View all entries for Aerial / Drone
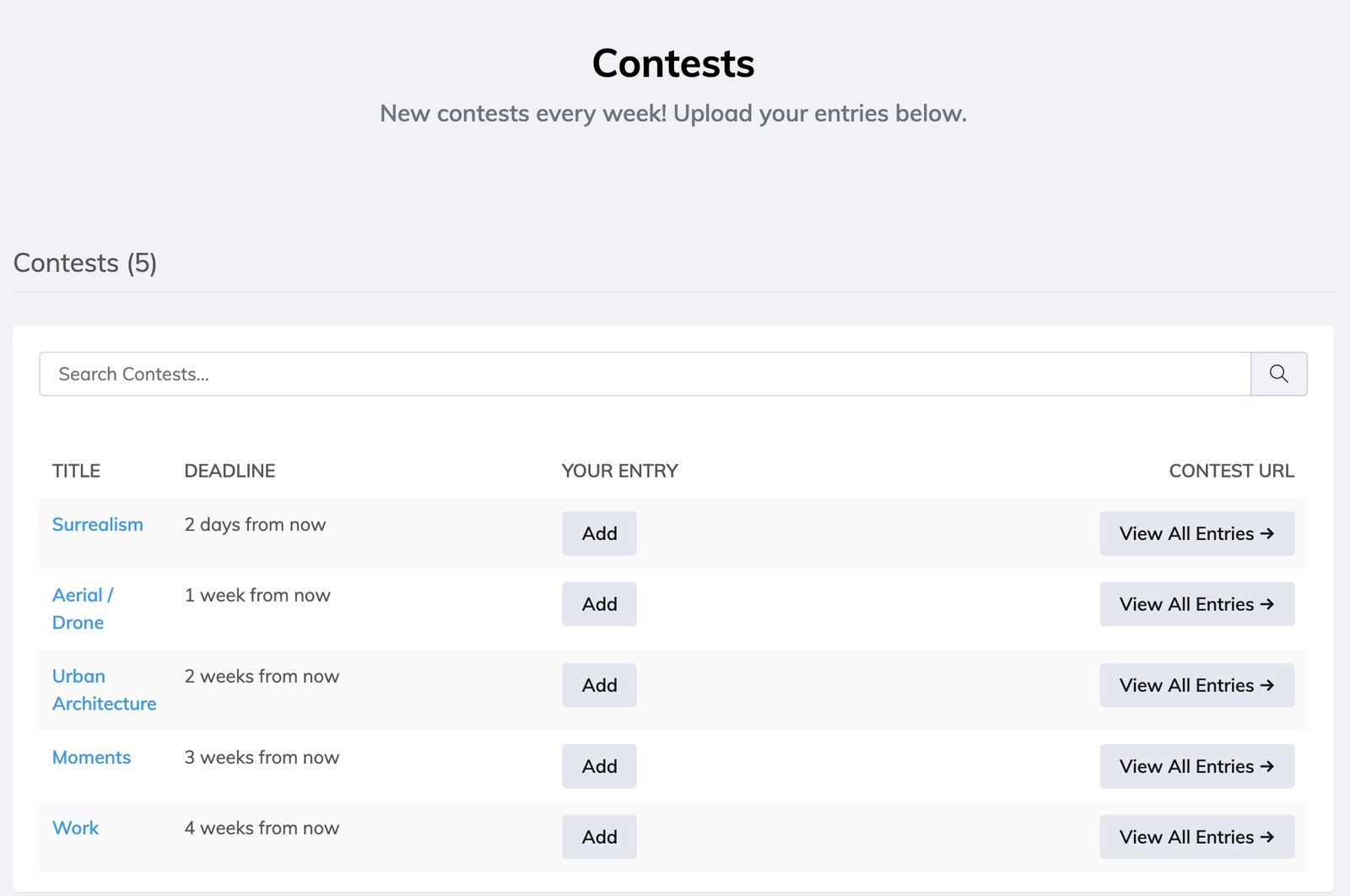Image resolution: width=1350 pixels, height=896 pixels. [1196, 604]
